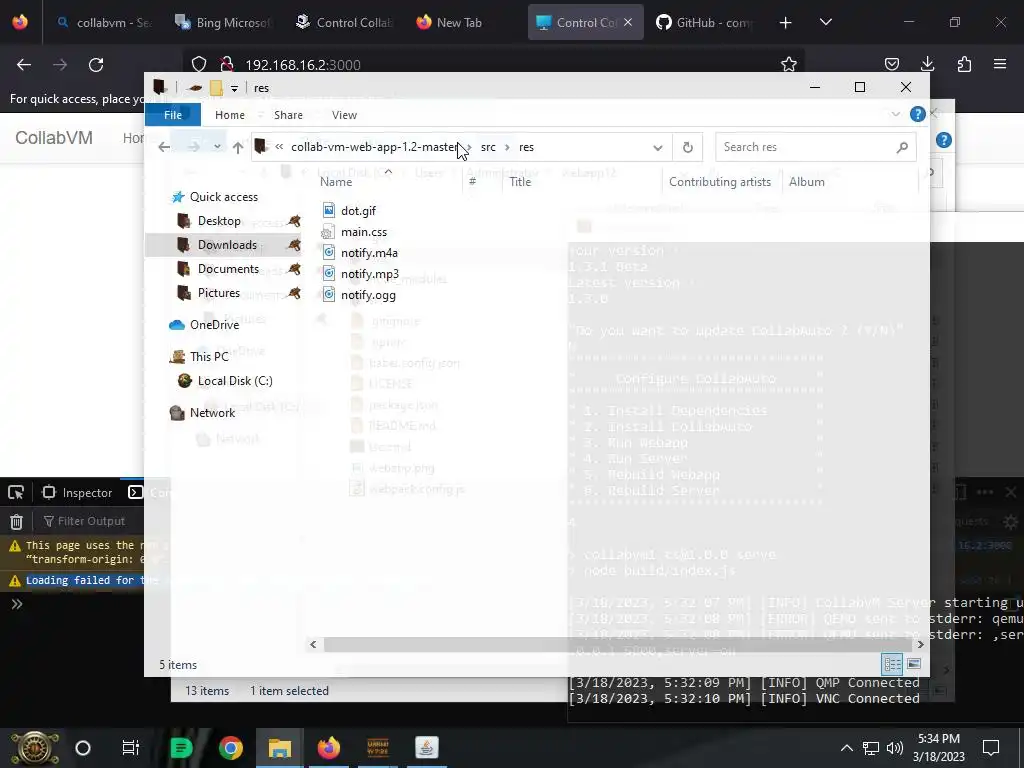Switch to the New Tab tab
The image size is (1024, 768).
pyautogui.click(x=449, y=22)
